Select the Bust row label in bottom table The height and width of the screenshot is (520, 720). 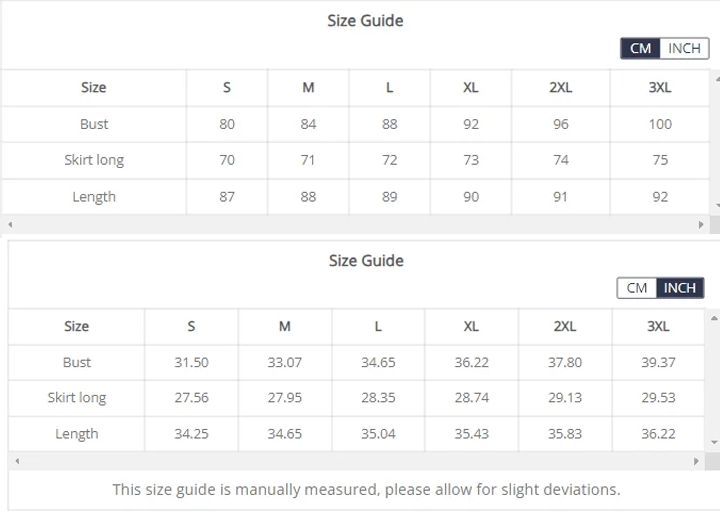coord(77,362)
